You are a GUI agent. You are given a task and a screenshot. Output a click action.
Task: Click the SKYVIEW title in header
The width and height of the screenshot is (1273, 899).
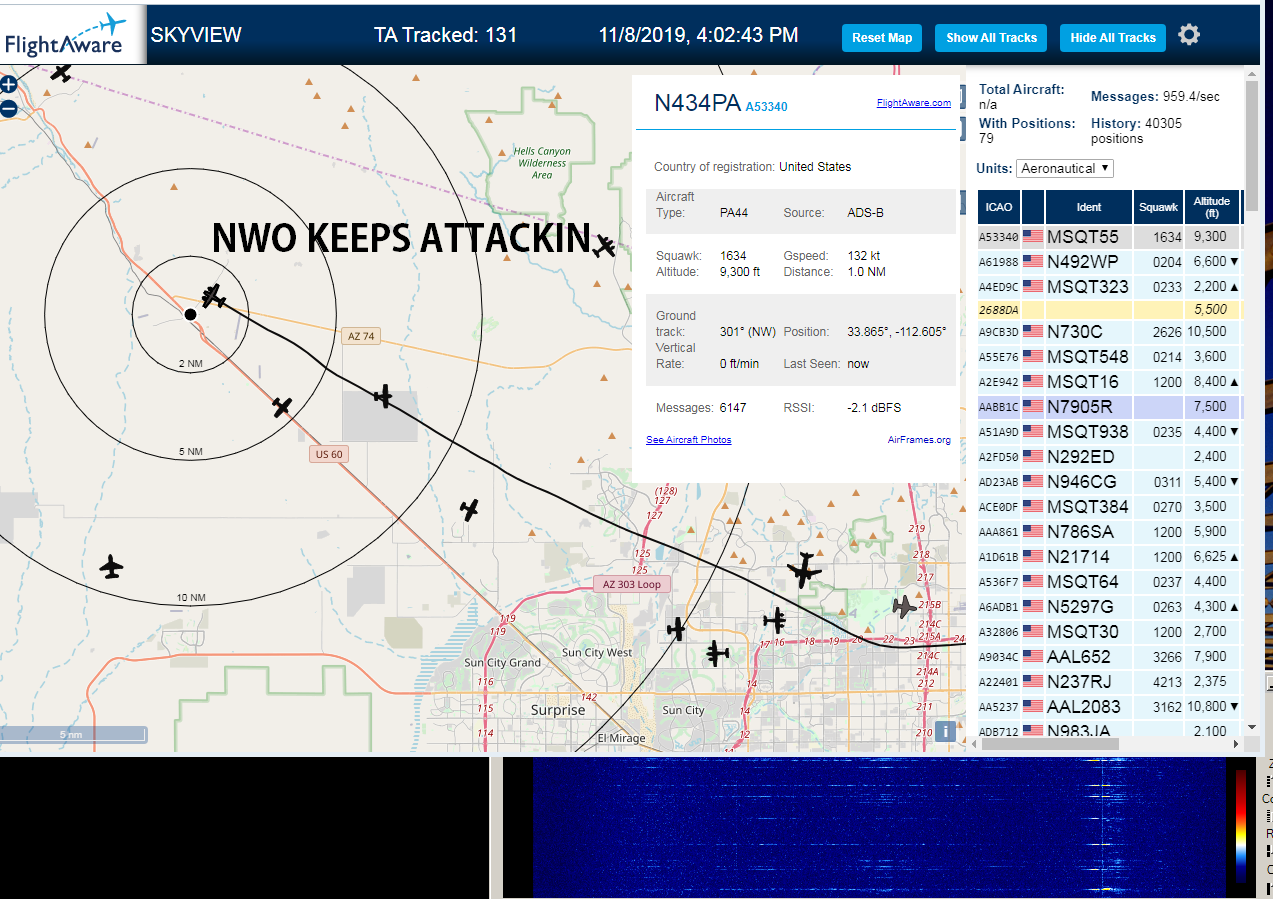tap(196, 35)
